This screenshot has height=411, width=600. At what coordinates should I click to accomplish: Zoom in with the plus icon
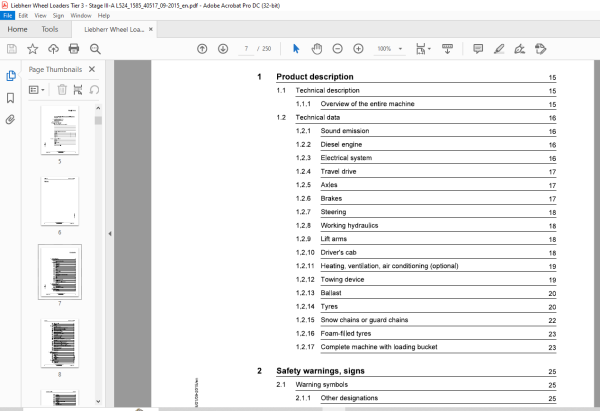(358, 49)
